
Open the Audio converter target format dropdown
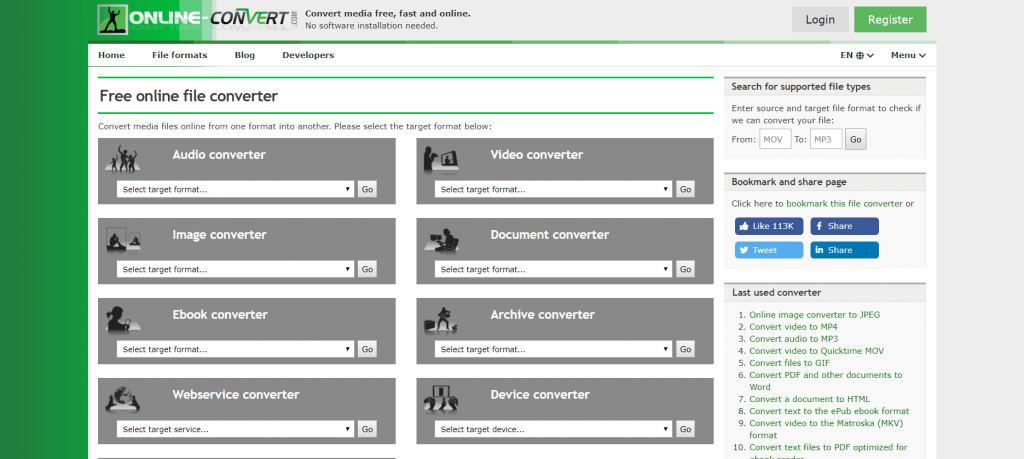[235, 189]
